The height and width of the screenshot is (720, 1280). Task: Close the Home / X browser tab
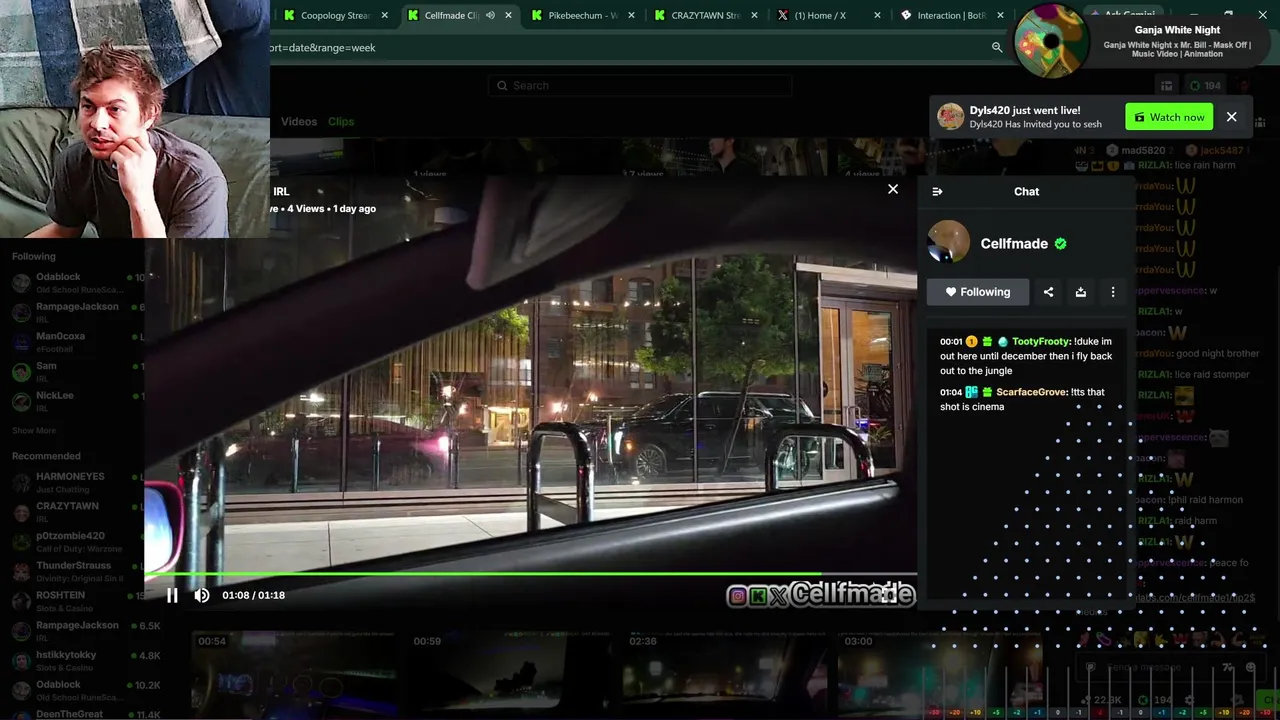point(877,16)
